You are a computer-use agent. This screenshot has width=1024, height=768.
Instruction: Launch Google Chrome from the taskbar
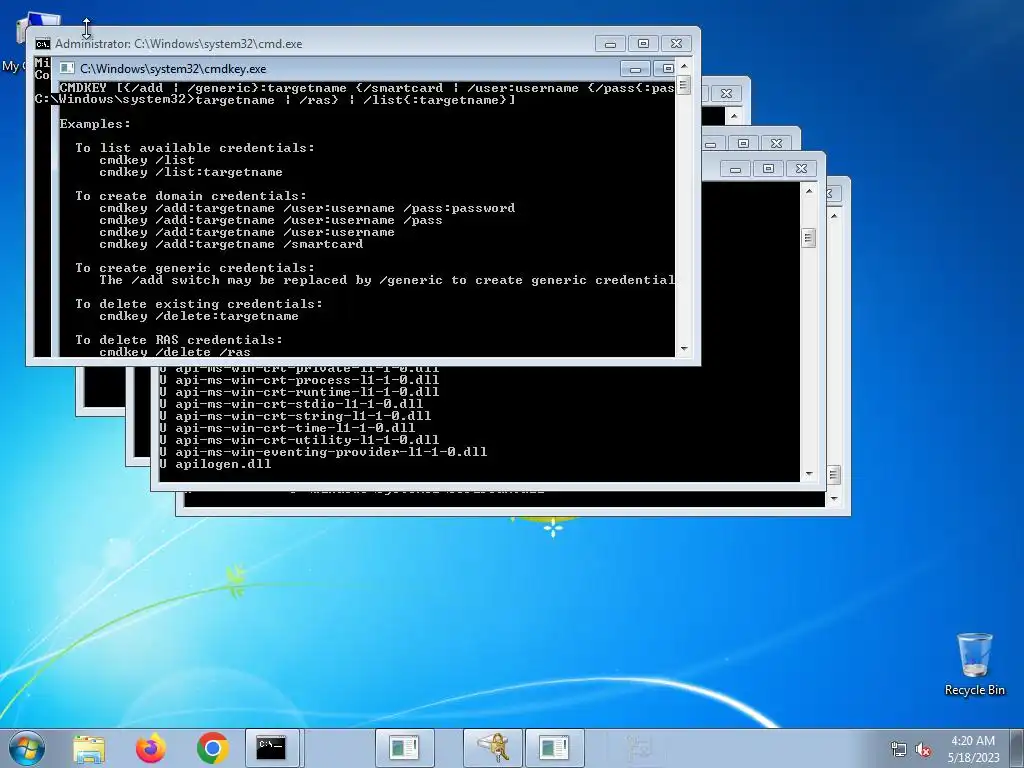(x=212, y=748)
